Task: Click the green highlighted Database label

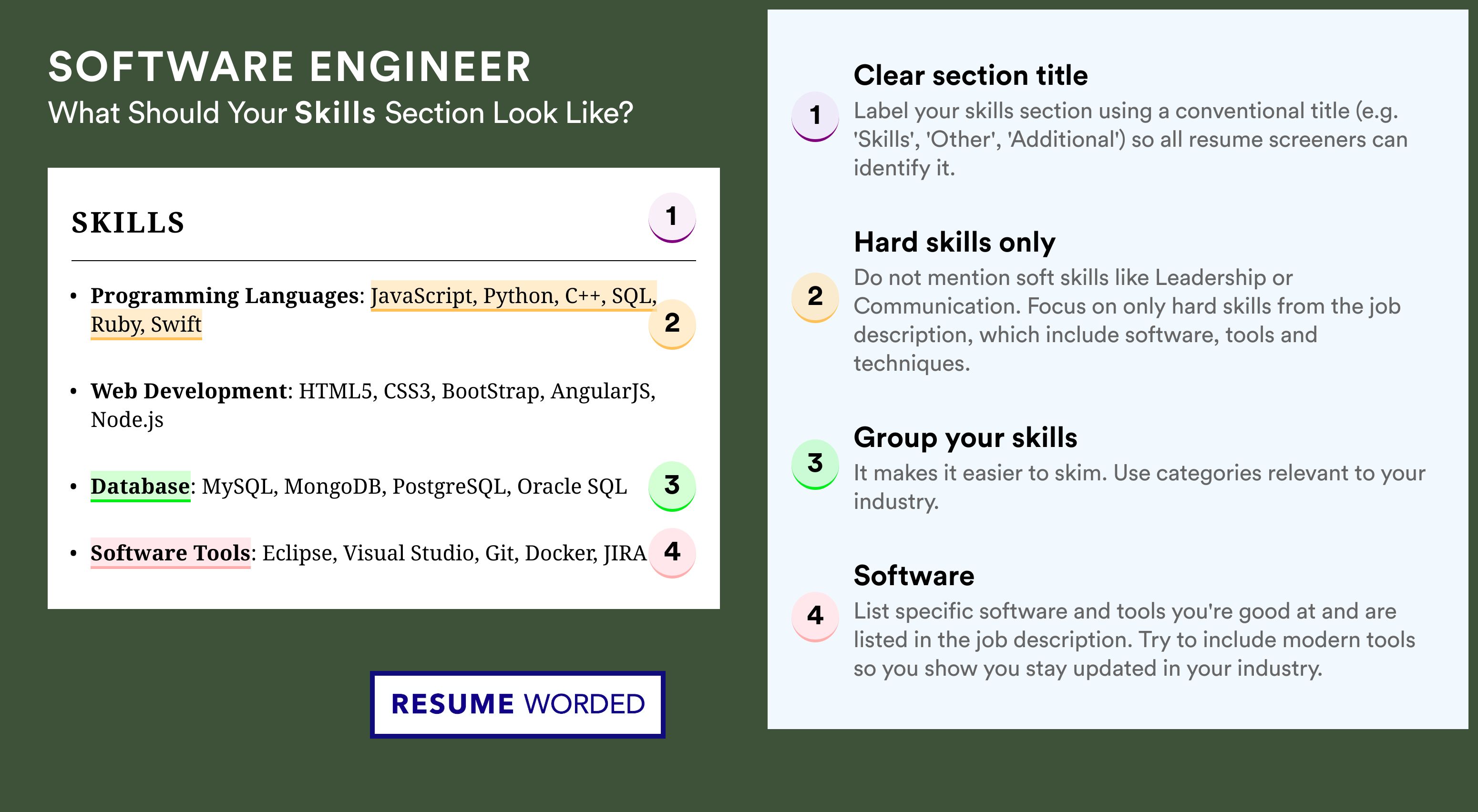Action: (x=140, y=486)
